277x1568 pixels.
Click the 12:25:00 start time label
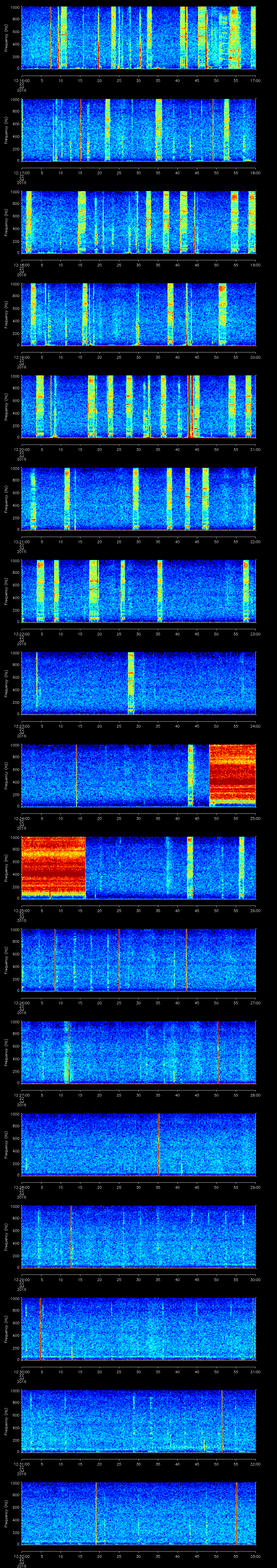(21, 910)
